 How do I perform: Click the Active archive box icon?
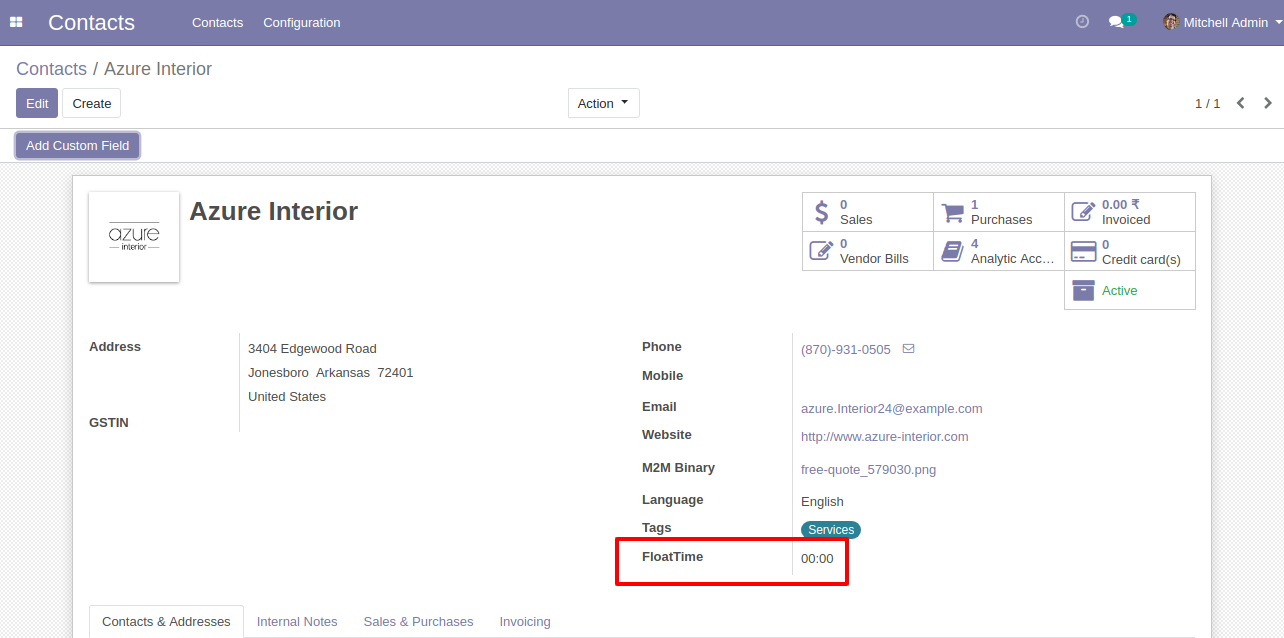[1084, 290]
